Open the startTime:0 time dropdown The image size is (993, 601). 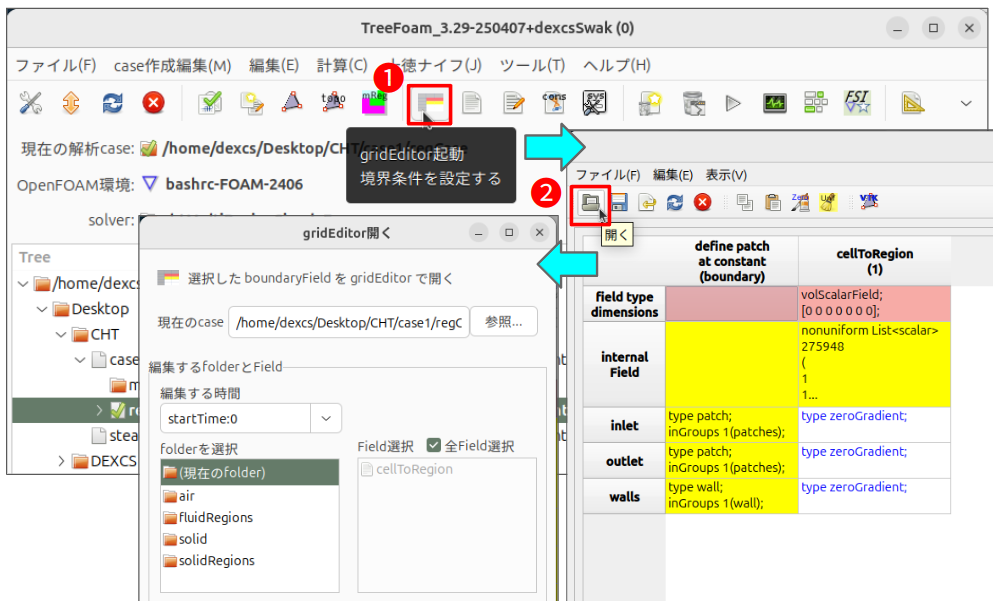pyautogui.click(x=326, y=419)
